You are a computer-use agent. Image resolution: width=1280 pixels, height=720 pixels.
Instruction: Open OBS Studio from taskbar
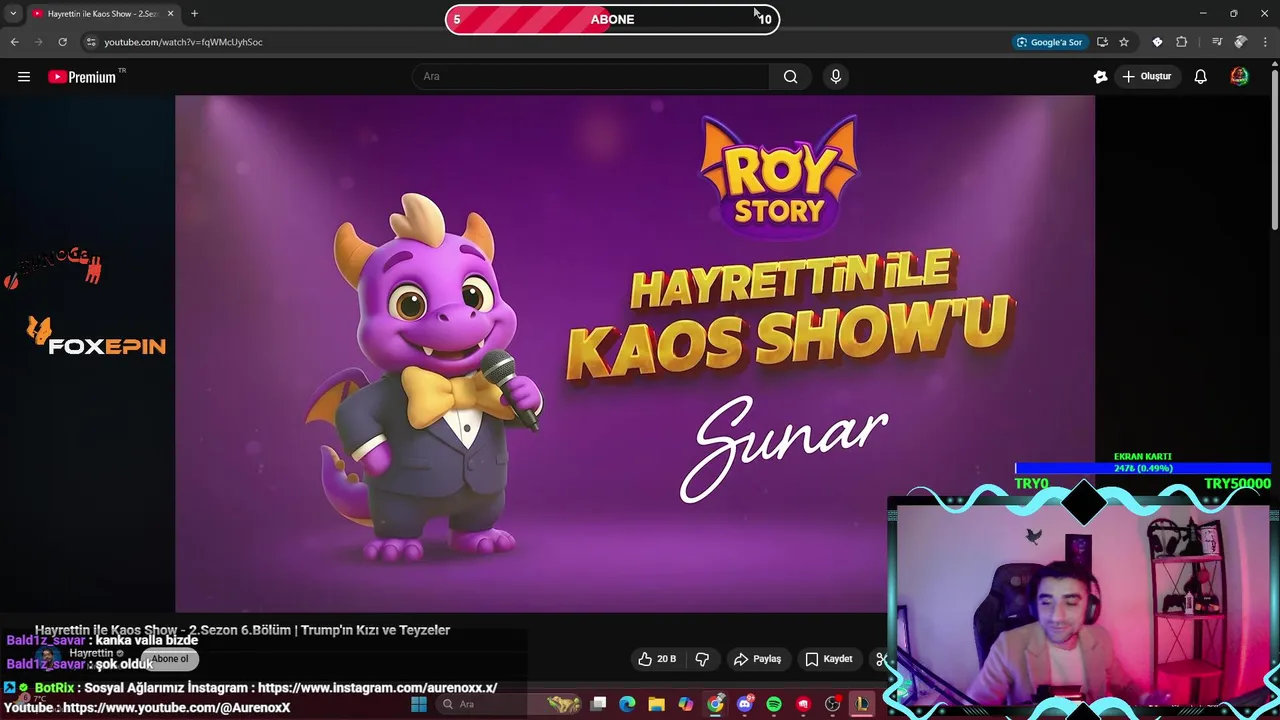pyautogui.click(x=832, y=704)
